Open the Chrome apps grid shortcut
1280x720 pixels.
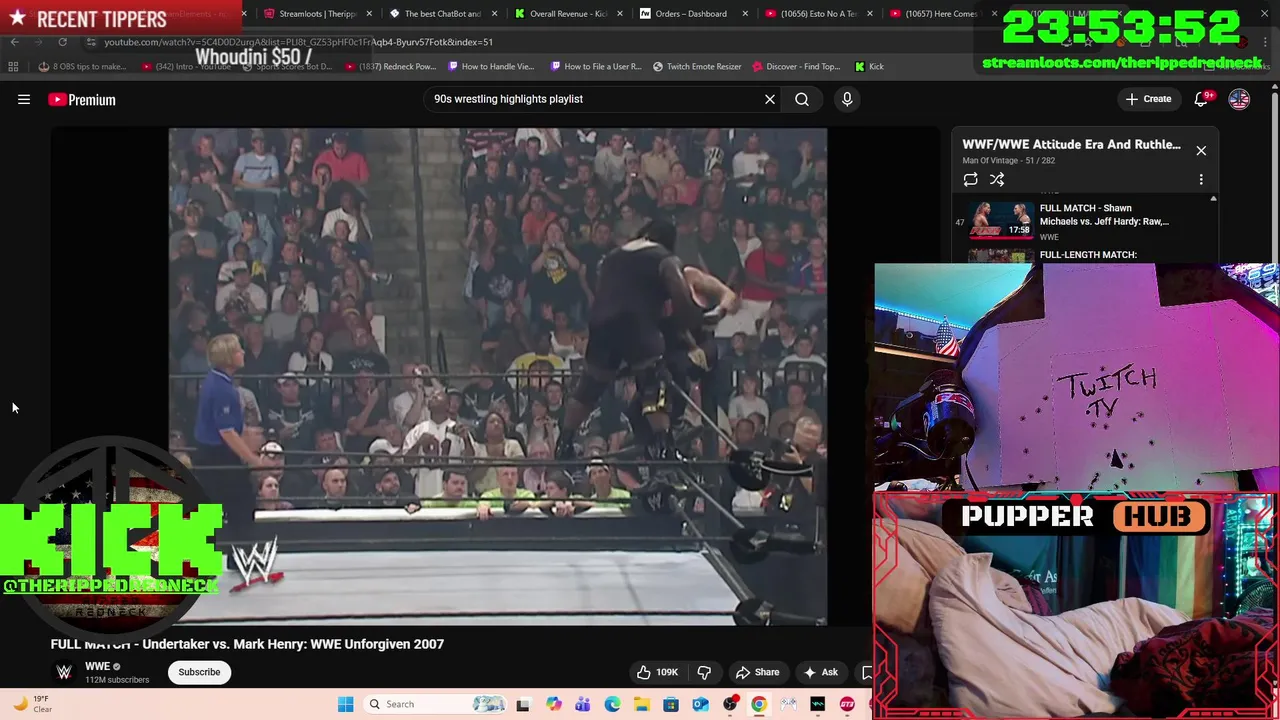13,66
